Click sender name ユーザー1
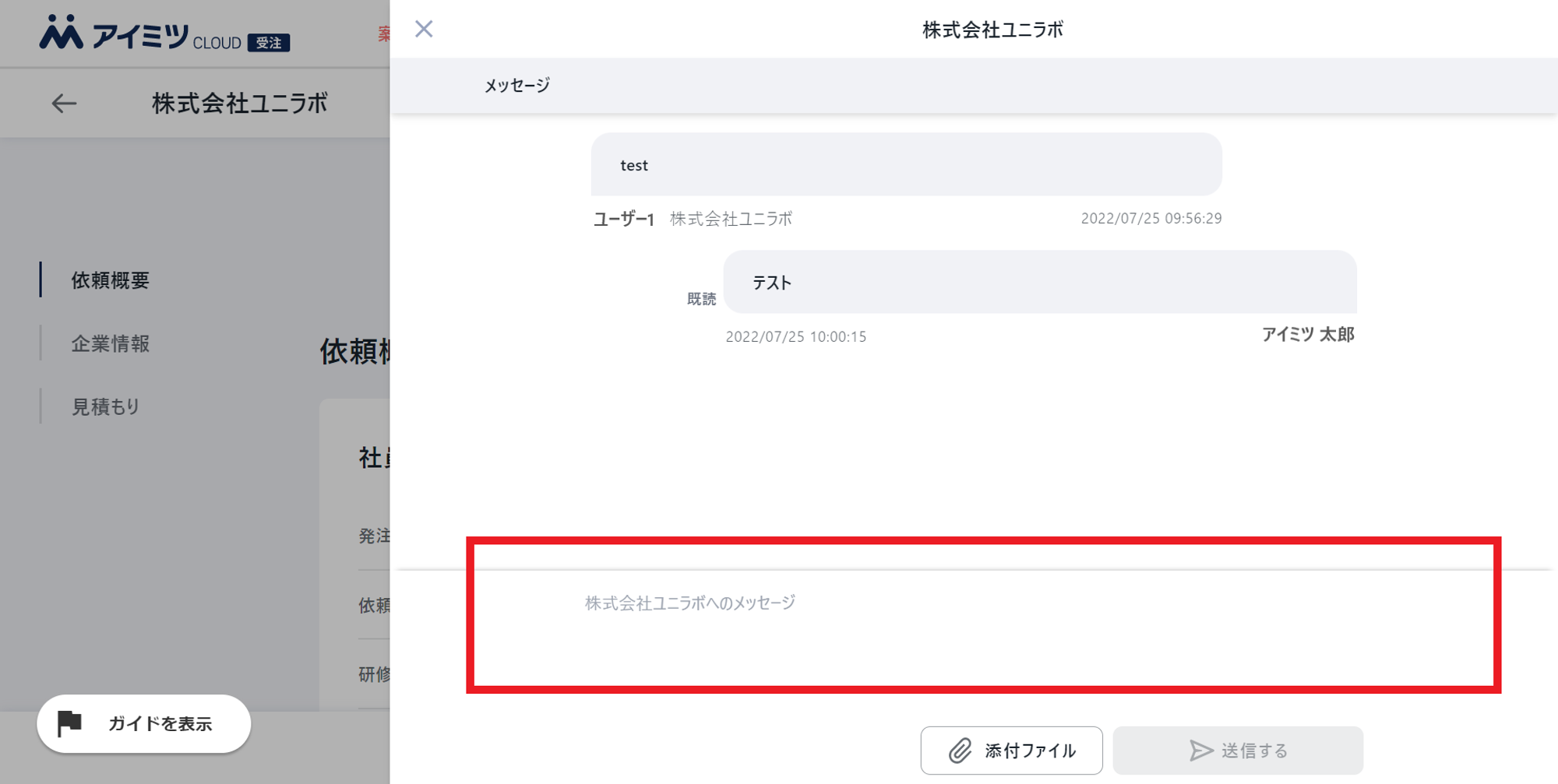1558x784 pixels. click(623, 220)
